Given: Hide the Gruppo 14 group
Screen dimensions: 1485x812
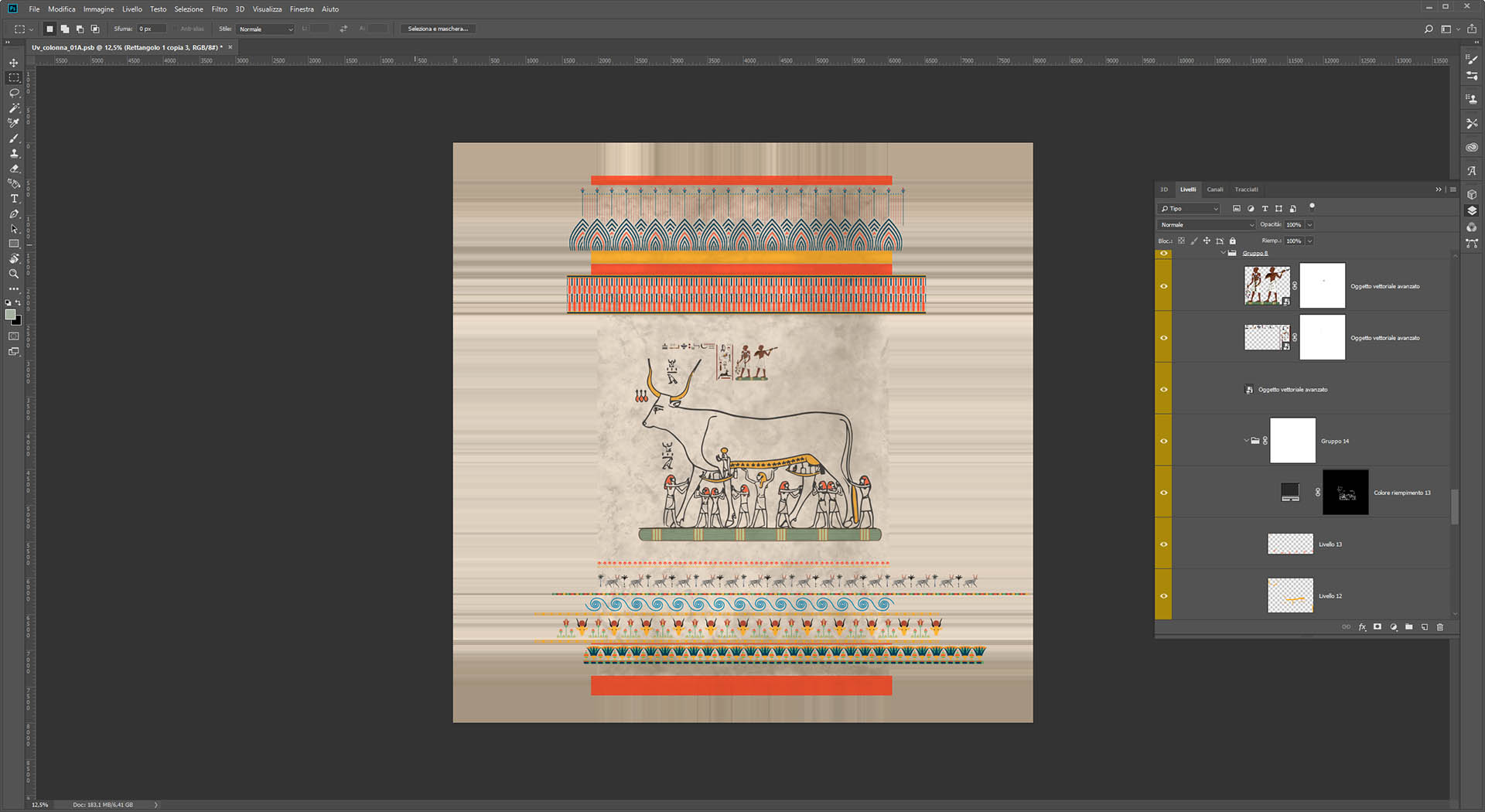Looking at the screenshot, I should tap(1163, 441).
